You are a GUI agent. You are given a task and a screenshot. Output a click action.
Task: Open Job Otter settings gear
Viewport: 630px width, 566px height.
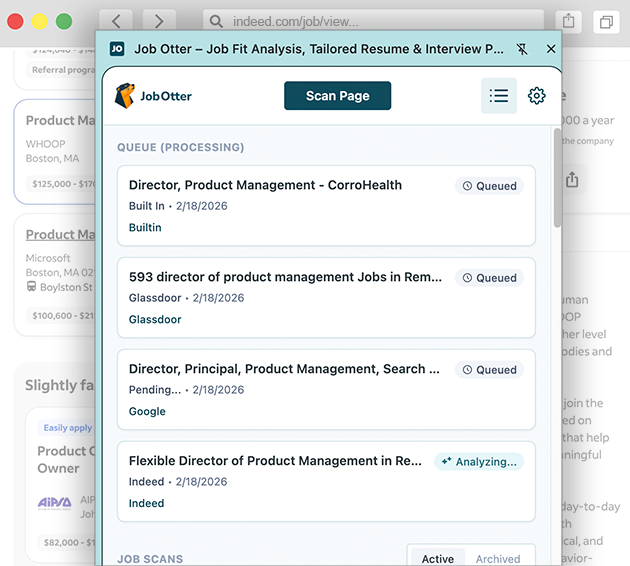coord(537,96)
